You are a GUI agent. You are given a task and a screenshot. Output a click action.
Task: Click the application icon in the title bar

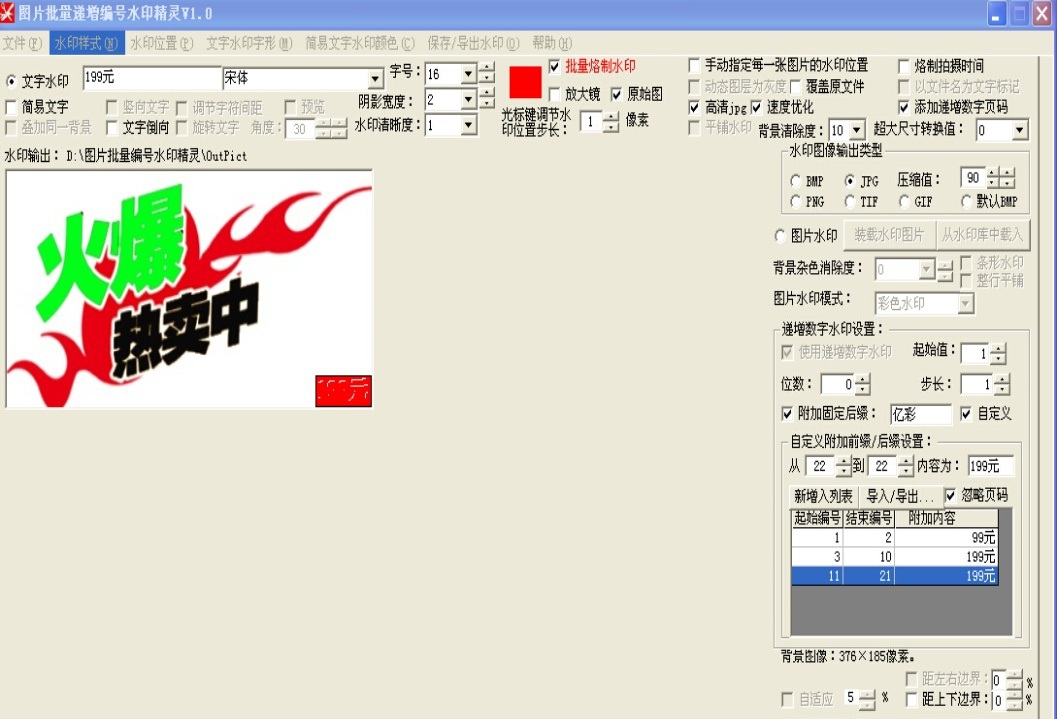coord(10,13)
